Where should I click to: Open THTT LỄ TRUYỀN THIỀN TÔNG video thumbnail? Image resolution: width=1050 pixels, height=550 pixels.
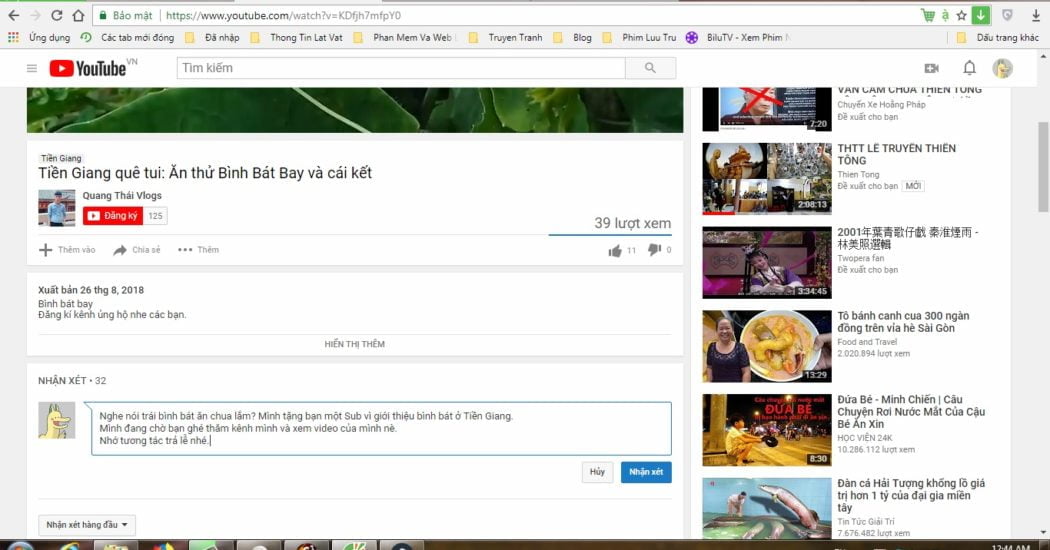point(767,178)
